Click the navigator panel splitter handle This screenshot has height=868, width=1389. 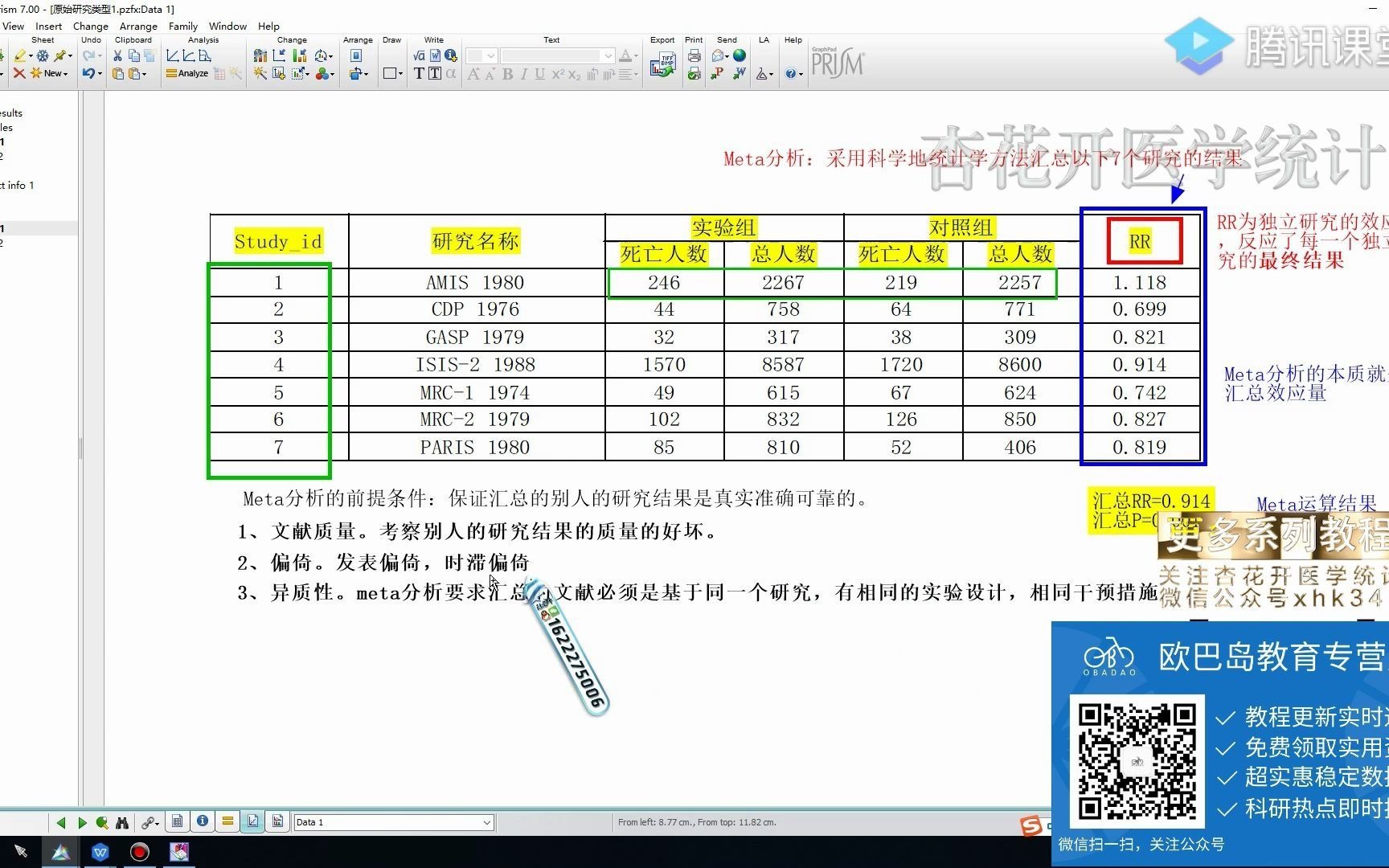point(80,448)
